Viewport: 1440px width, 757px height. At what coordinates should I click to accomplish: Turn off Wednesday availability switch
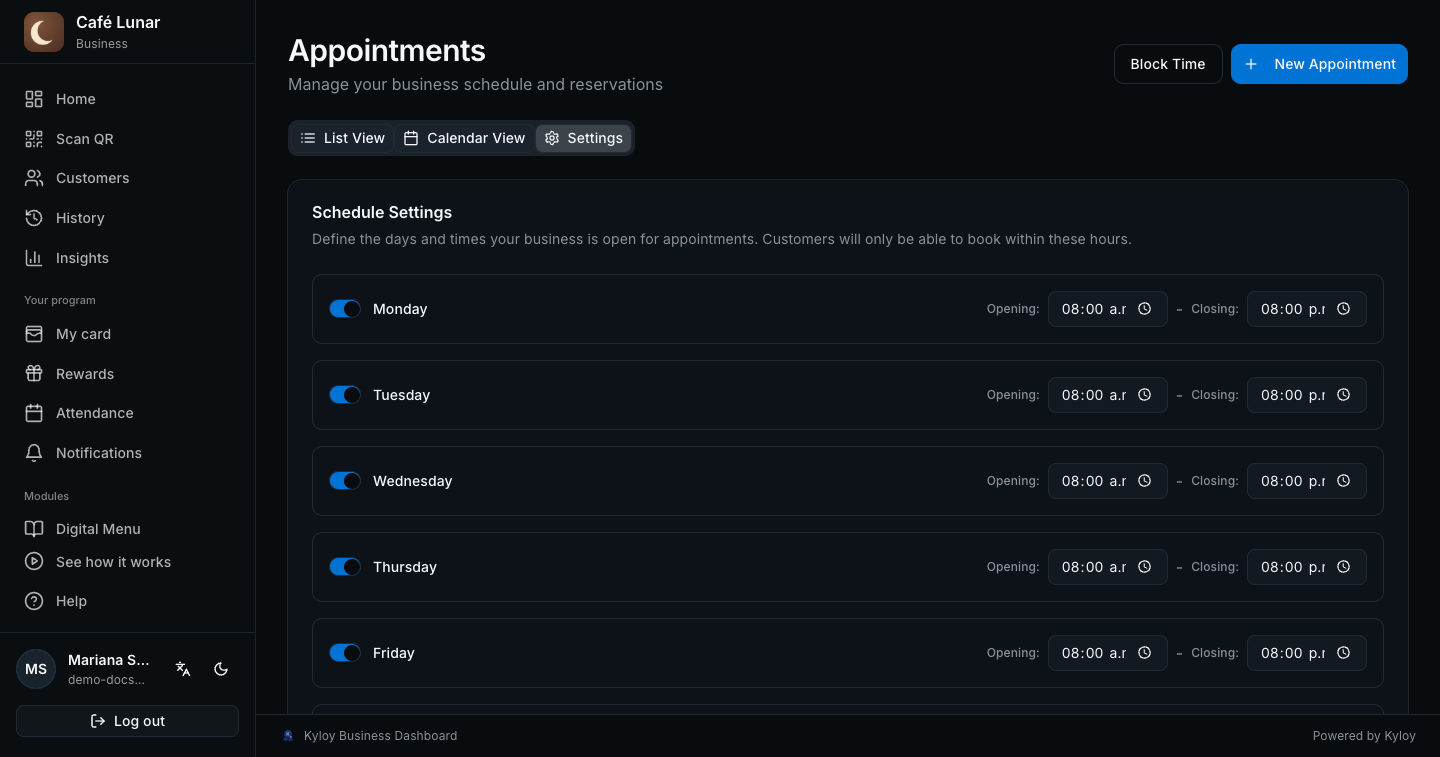point(345,481)
